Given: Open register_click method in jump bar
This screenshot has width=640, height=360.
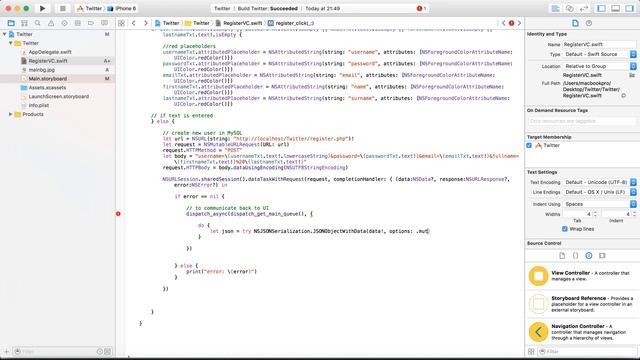Looking at the screenshot, I should click(x=291, y=23).
